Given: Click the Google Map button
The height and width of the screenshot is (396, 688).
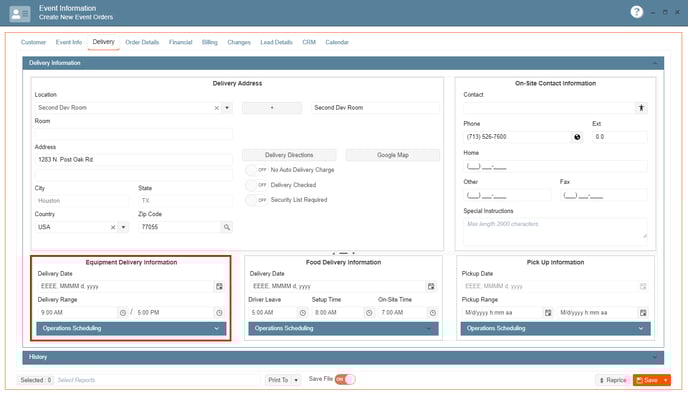Looking at the screenshot, I should (393, 155).
